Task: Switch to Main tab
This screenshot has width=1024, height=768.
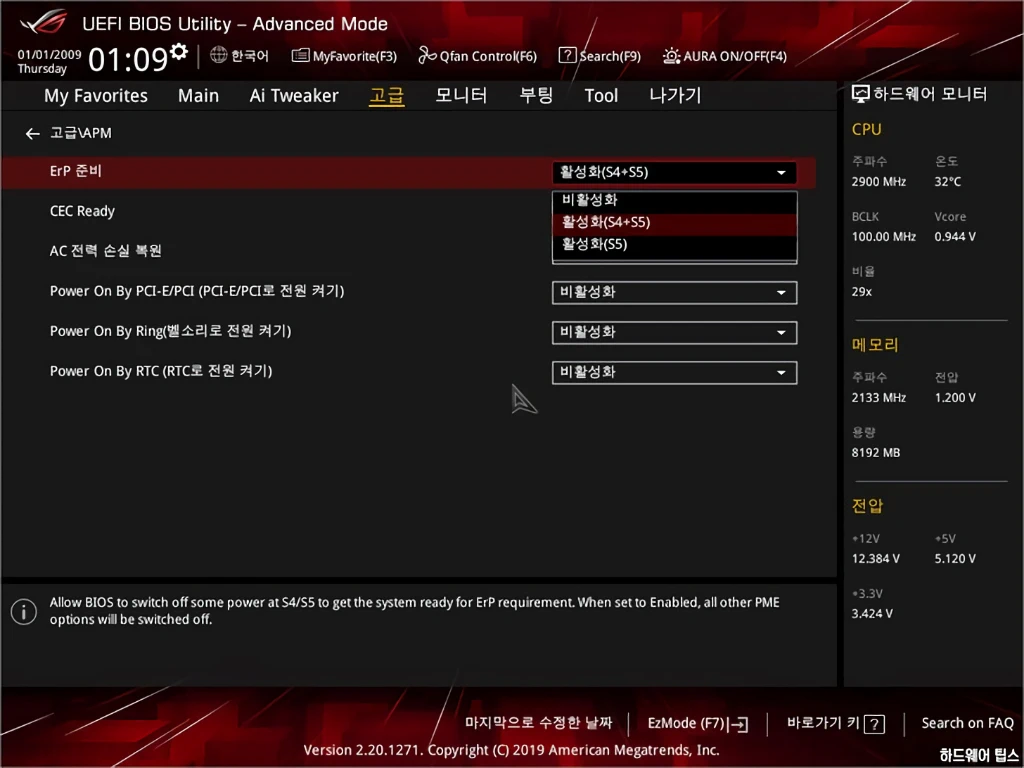Action: [199, 96]
